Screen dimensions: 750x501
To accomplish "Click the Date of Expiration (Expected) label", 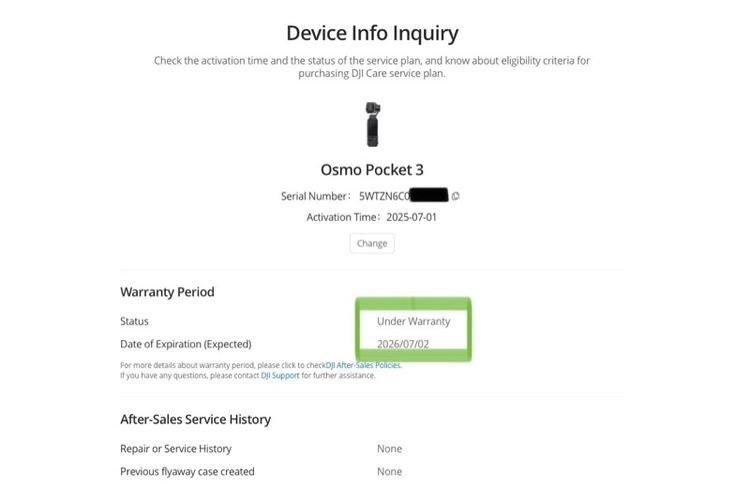I will click(x=186, y=343).
